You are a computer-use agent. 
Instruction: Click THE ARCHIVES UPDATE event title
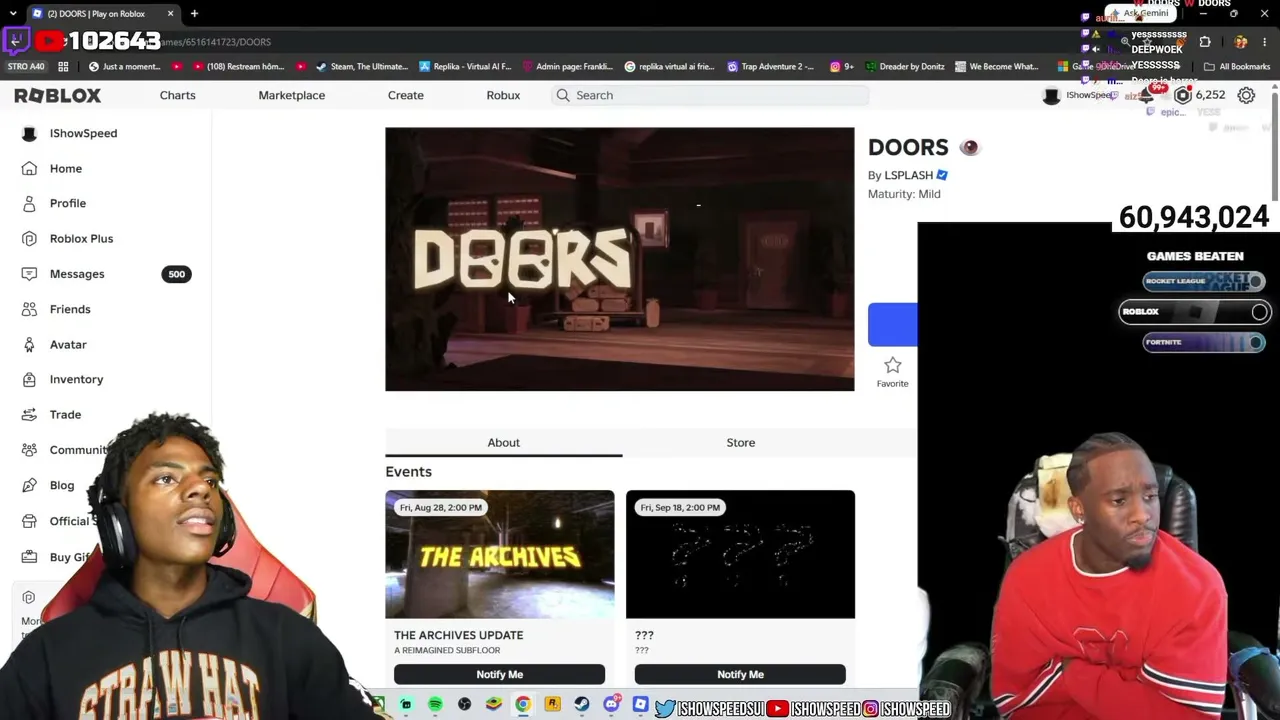[458, 635]
